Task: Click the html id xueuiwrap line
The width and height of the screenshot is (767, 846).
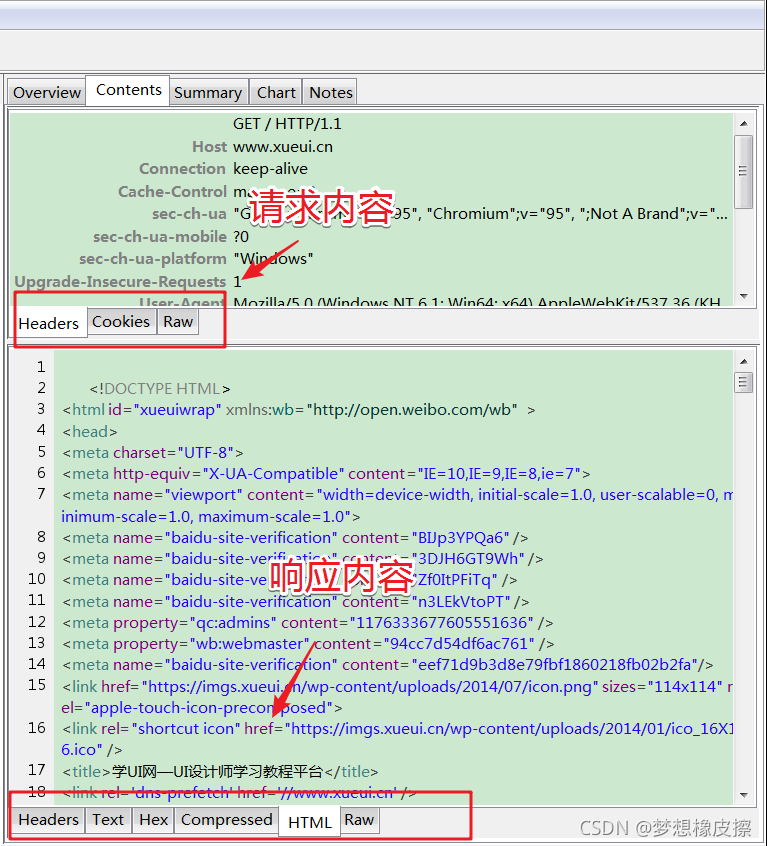Action: [x=299, y=410]
